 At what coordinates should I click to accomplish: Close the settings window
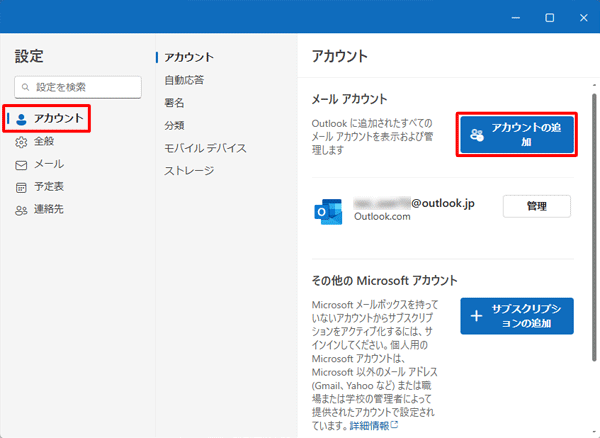click(x=583, y=18)
